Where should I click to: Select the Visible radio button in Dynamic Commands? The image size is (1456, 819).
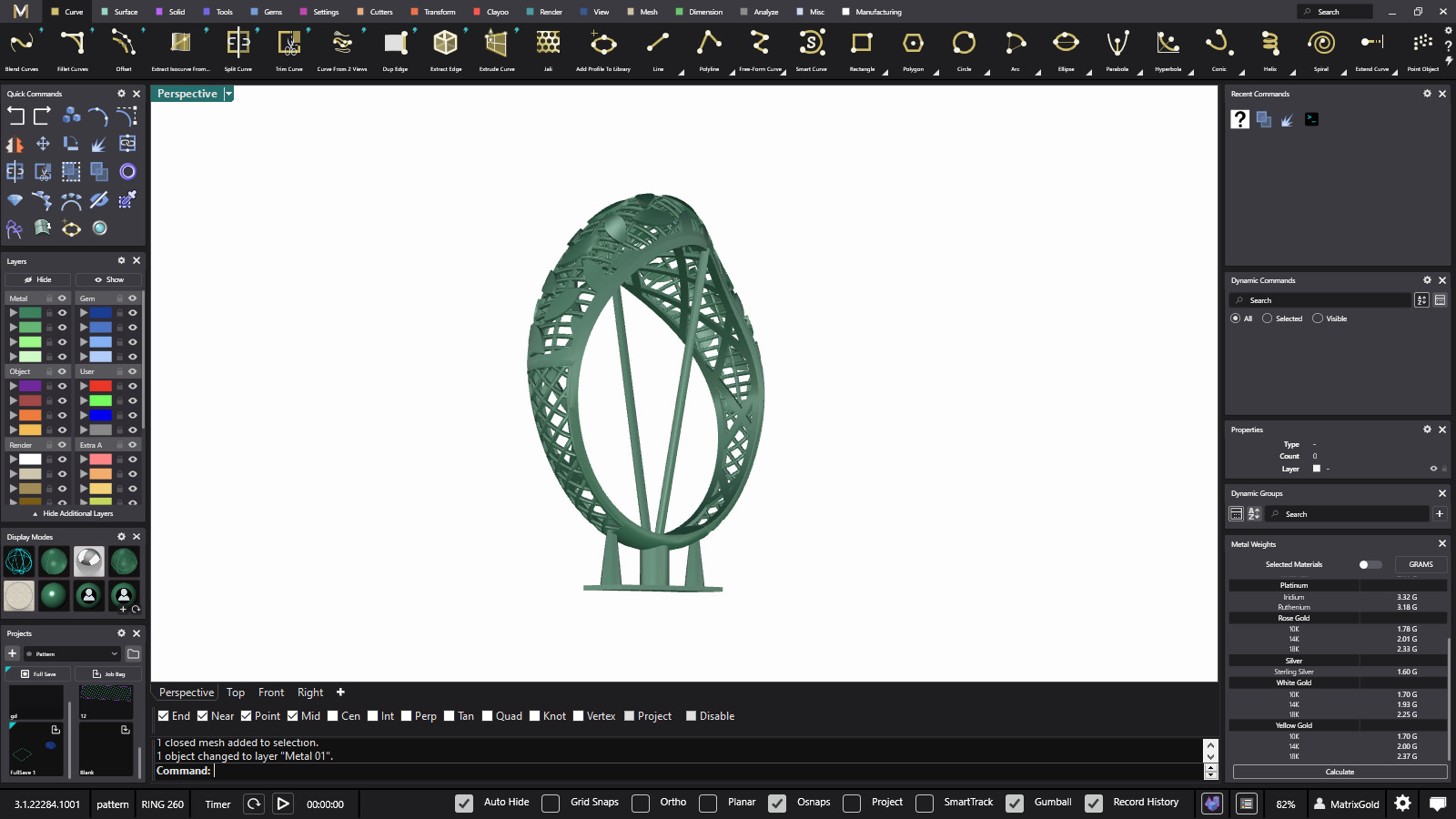click(x=1318, y=318)
